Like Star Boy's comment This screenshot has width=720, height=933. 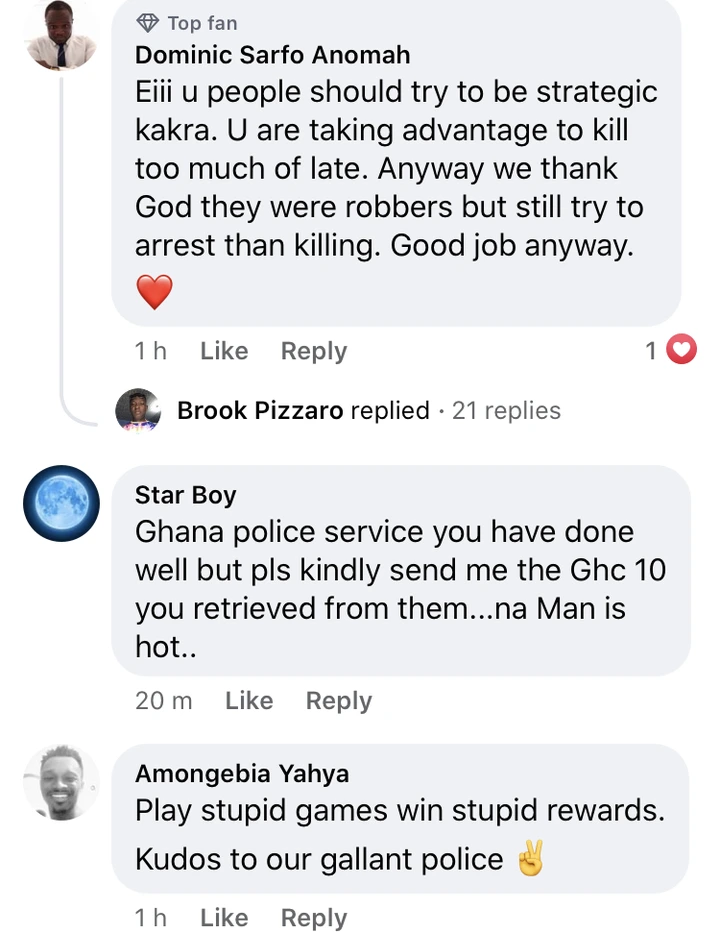click(x=249, y=701)
